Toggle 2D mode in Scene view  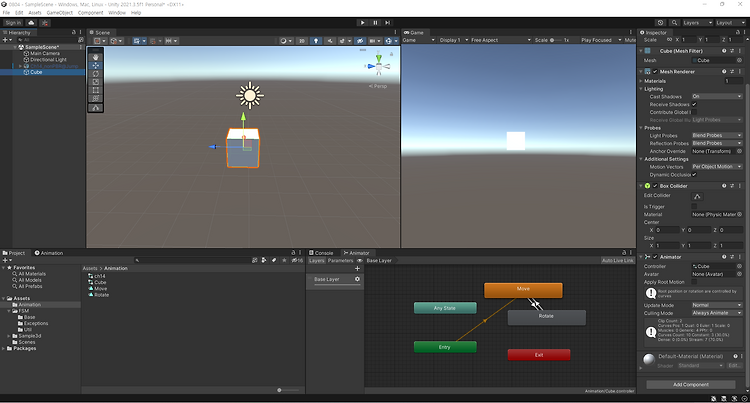tap(302, 41)
